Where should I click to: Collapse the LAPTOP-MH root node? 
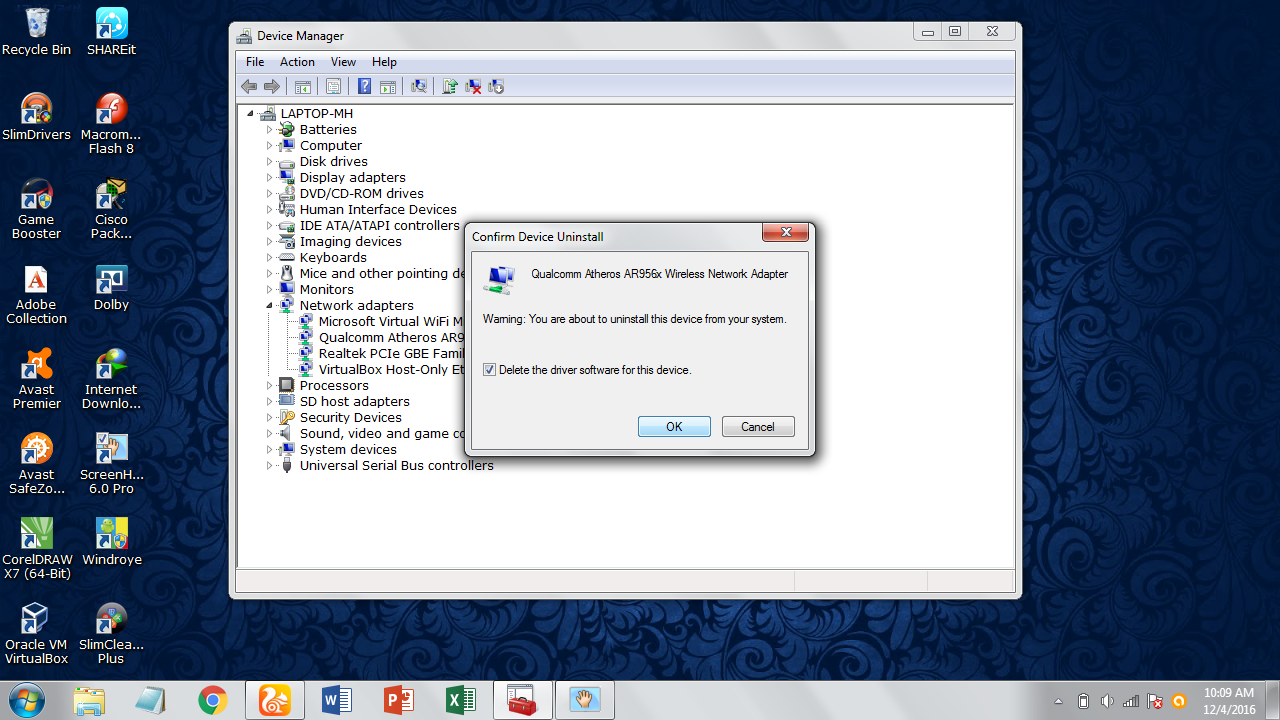(250, 113)
